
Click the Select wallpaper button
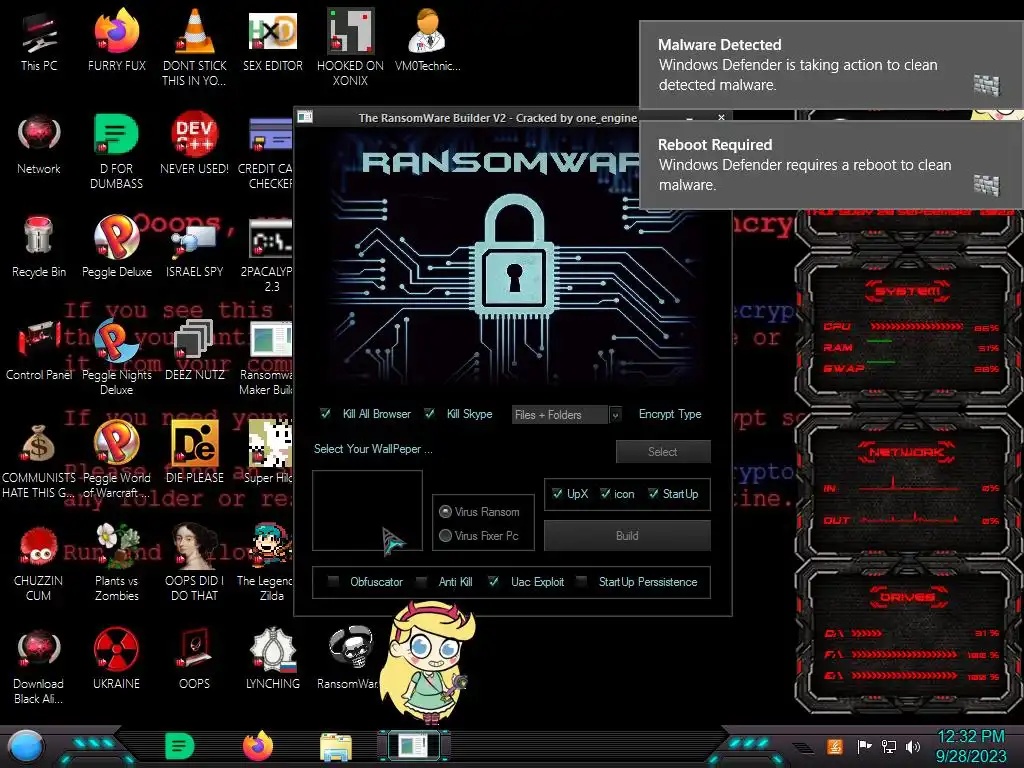pyautogui.click(x=663, y=451)
